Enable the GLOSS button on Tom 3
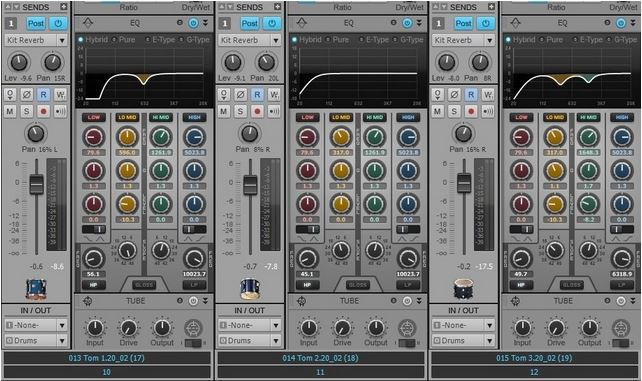Screen dimensions: 642x381 tap(572, 285)
